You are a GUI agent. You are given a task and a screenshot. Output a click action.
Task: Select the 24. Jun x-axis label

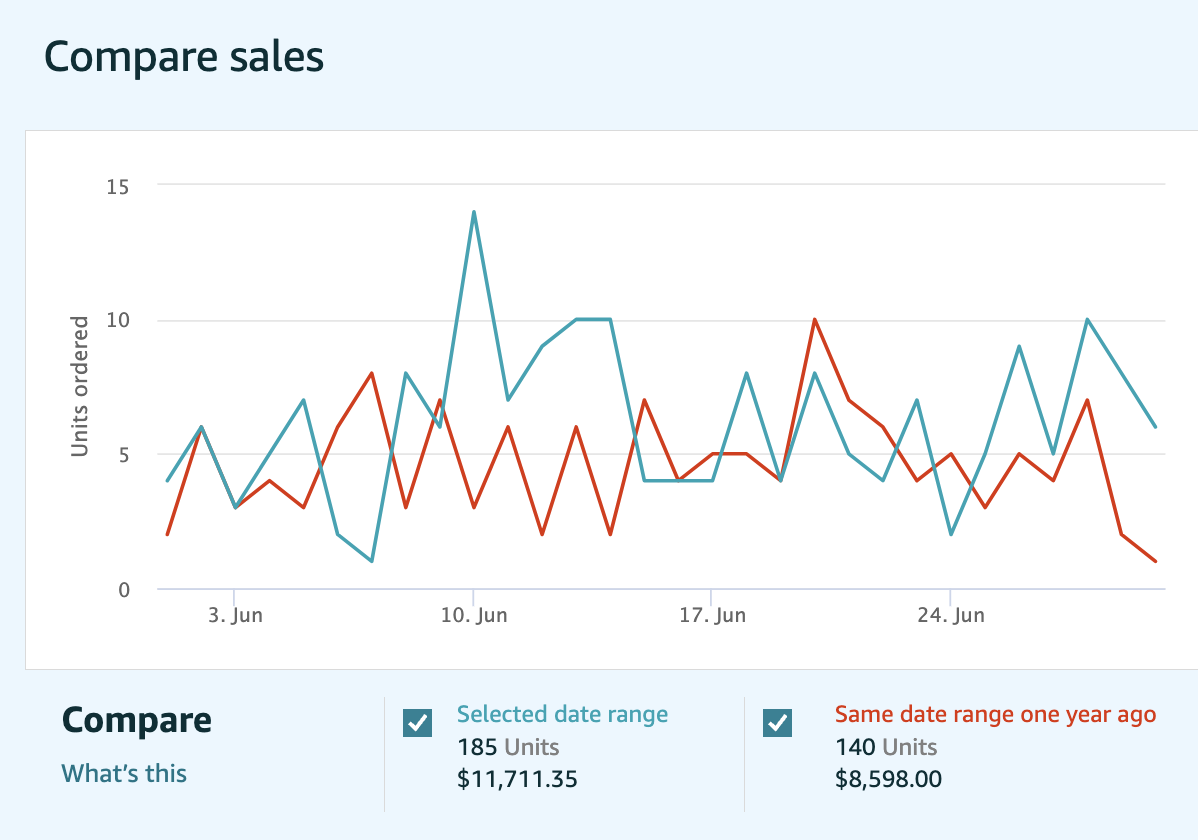951,615
